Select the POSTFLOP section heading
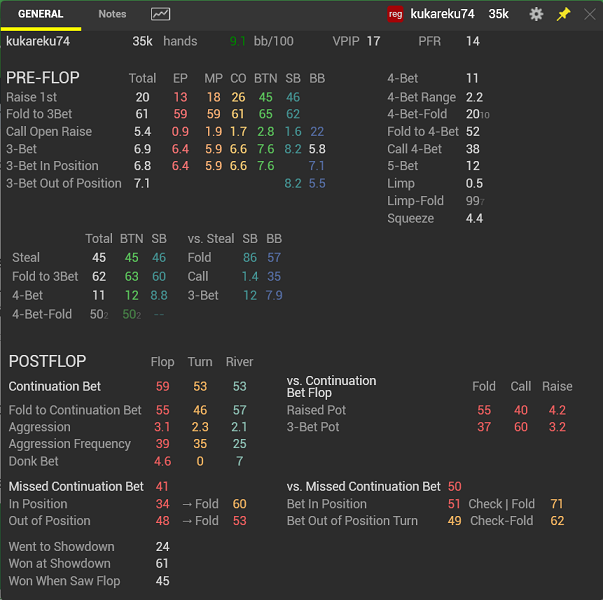This screenshot has width=603, height=600. tap(47, 361)
